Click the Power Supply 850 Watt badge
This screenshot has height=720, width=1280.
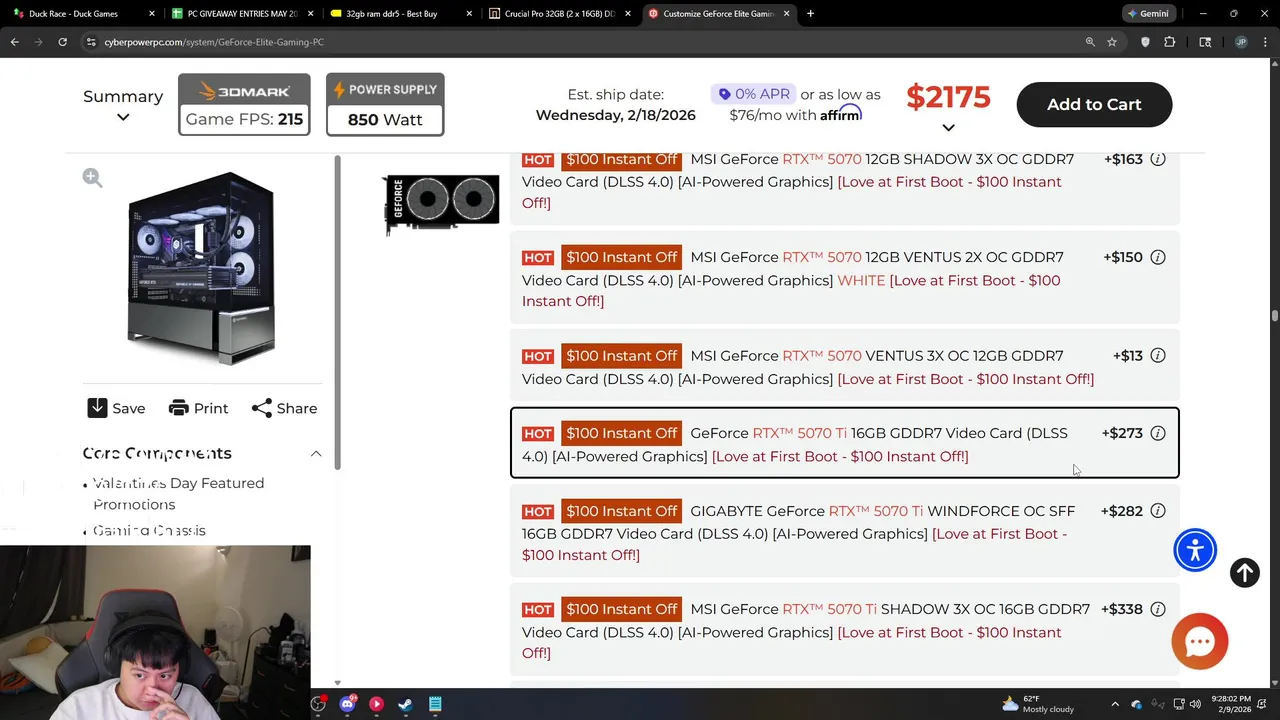385,105
